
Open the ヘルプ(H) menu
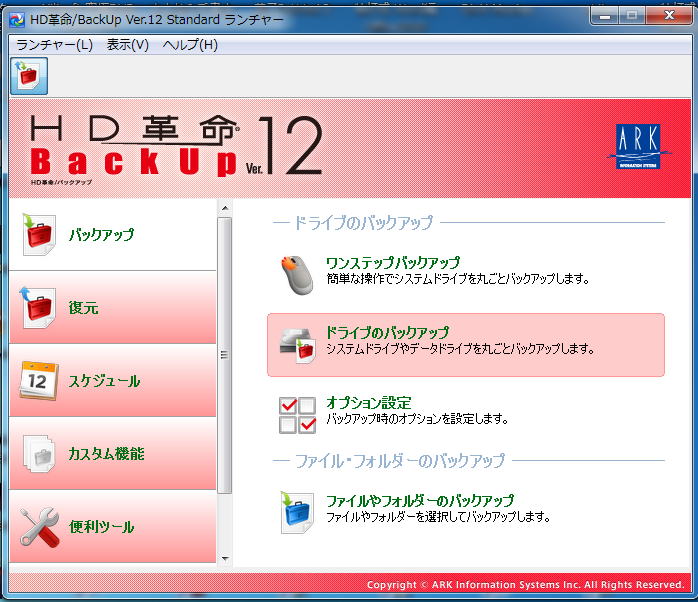pyautogui.click(x=190, y=45)
